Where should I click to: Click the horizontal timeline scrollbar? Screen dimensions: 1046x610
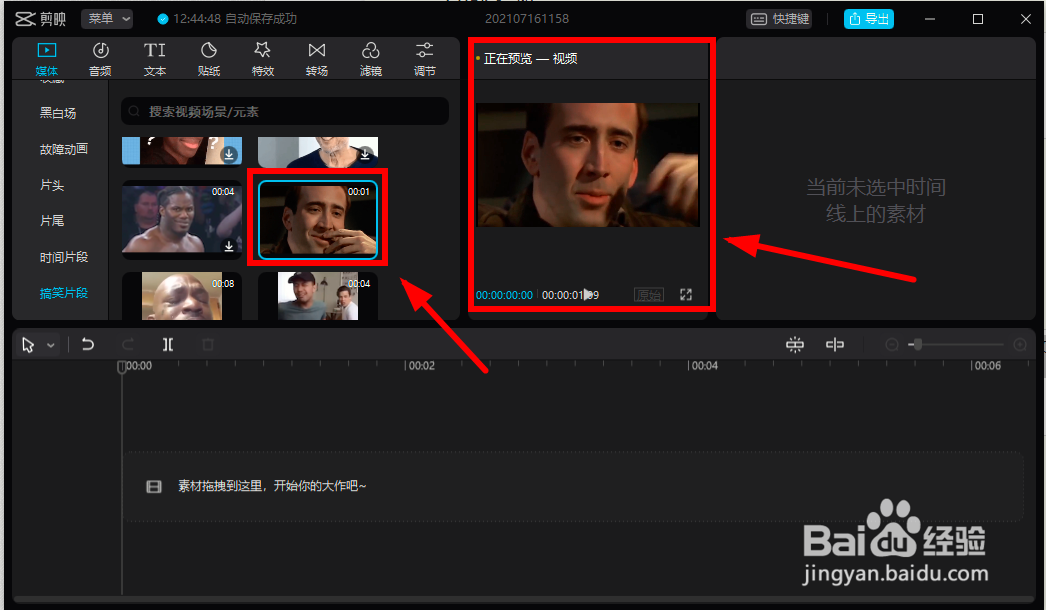coord(522,599)
